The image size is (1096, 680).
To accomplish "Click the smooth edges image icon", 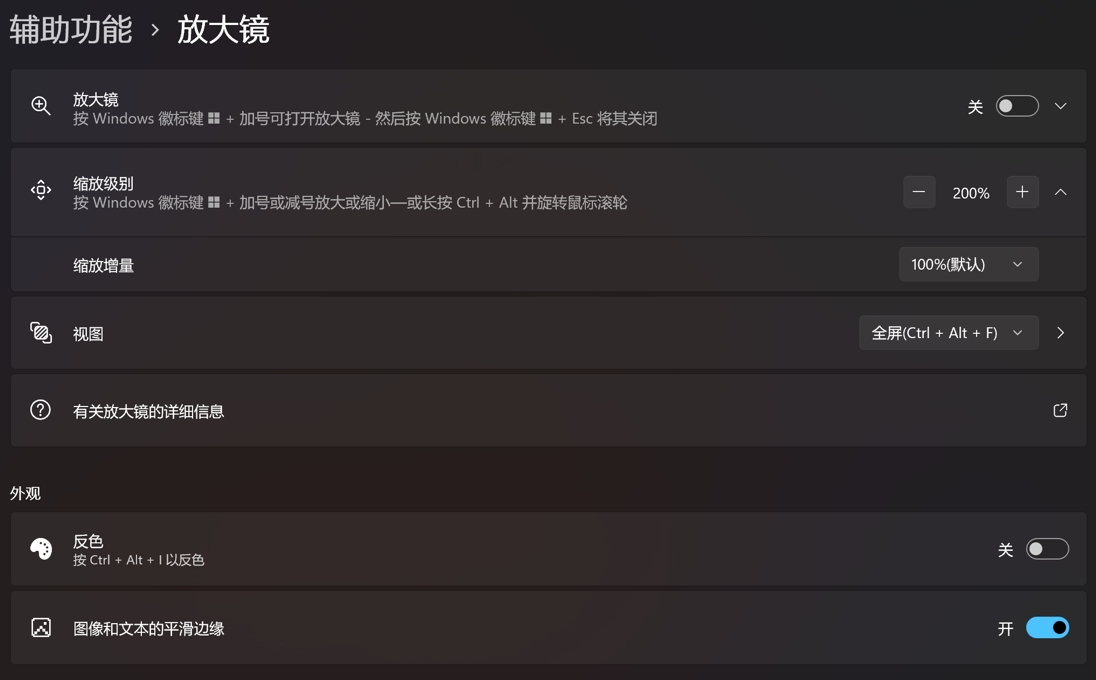I will click(x=41, y=628).
